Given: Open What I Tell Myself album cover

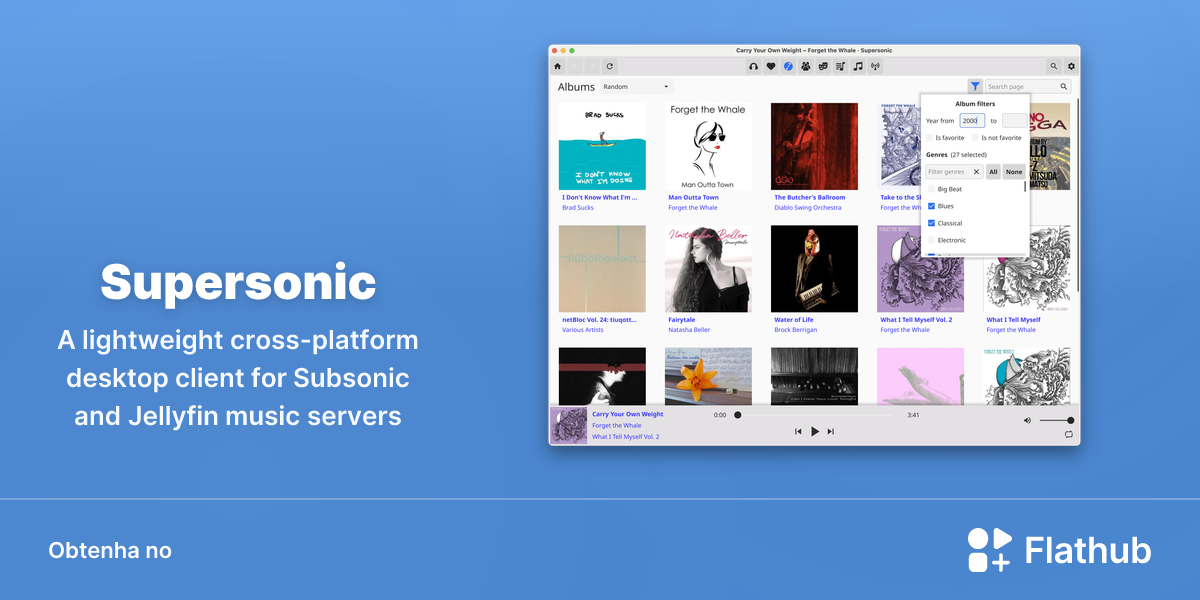Looking at the screenshot, I should pyautogui.click(x=1027, y=269).
